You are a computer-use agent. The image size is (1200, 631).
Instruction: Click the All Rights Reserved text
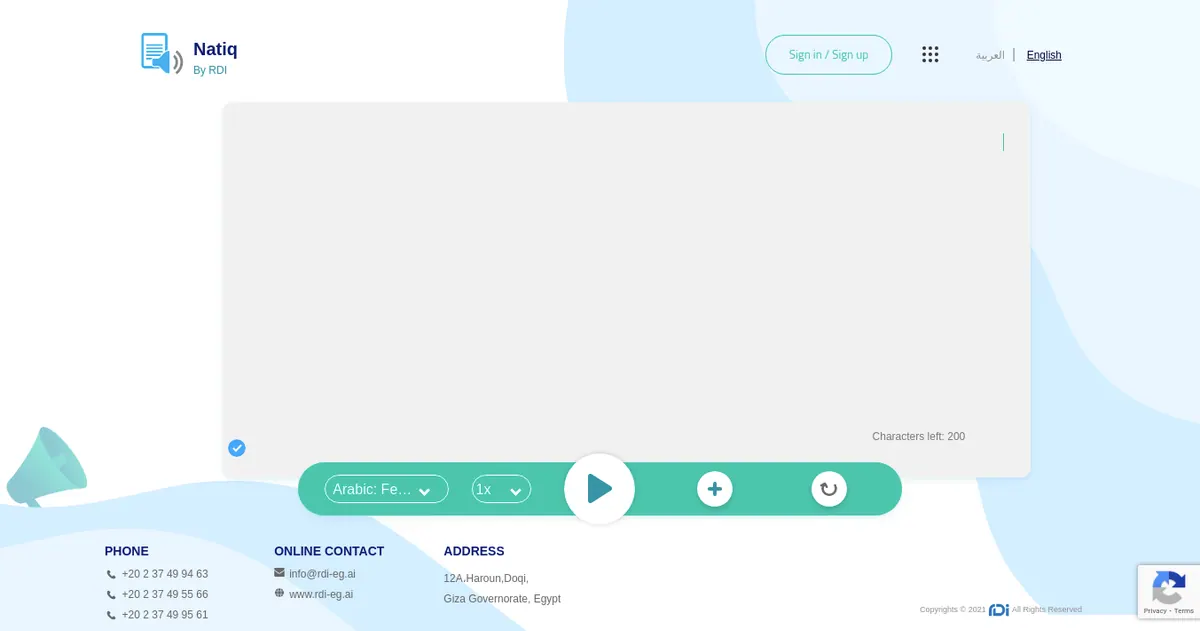click(1047, 609)
